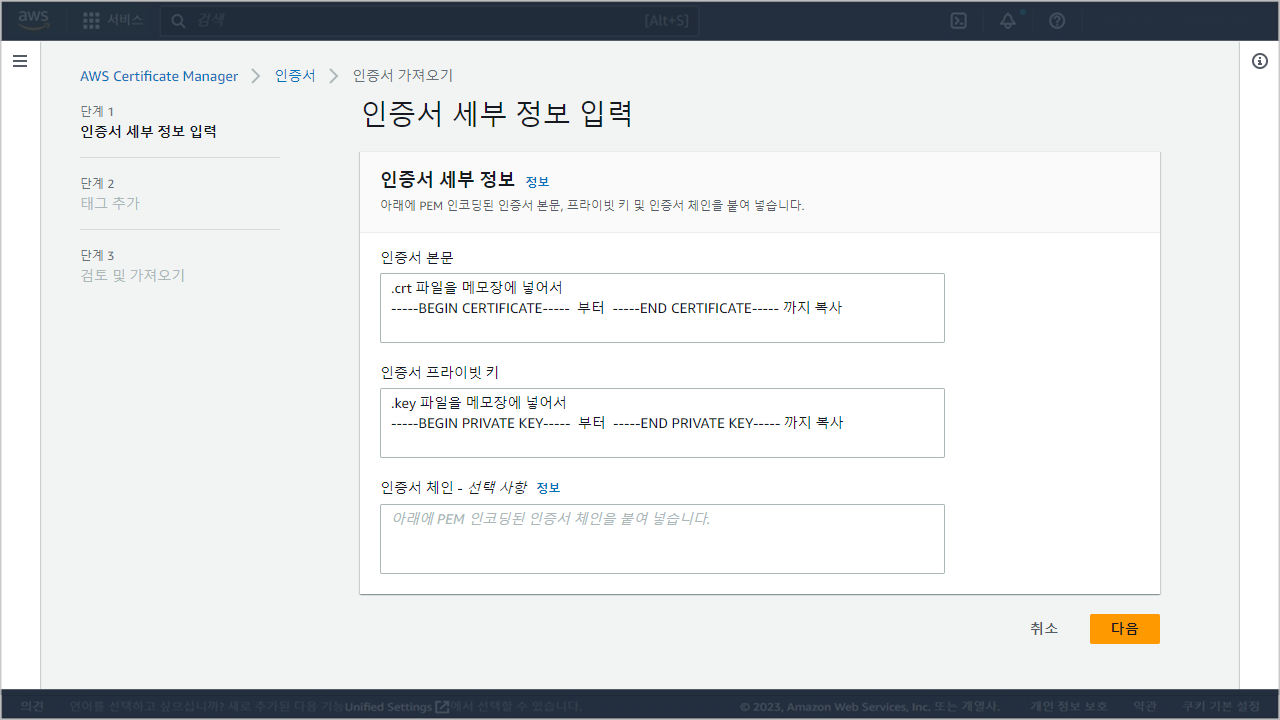Select step 2 태그 추가
The height and width of the screenshot is (720, 1280).
coord(110,203)
